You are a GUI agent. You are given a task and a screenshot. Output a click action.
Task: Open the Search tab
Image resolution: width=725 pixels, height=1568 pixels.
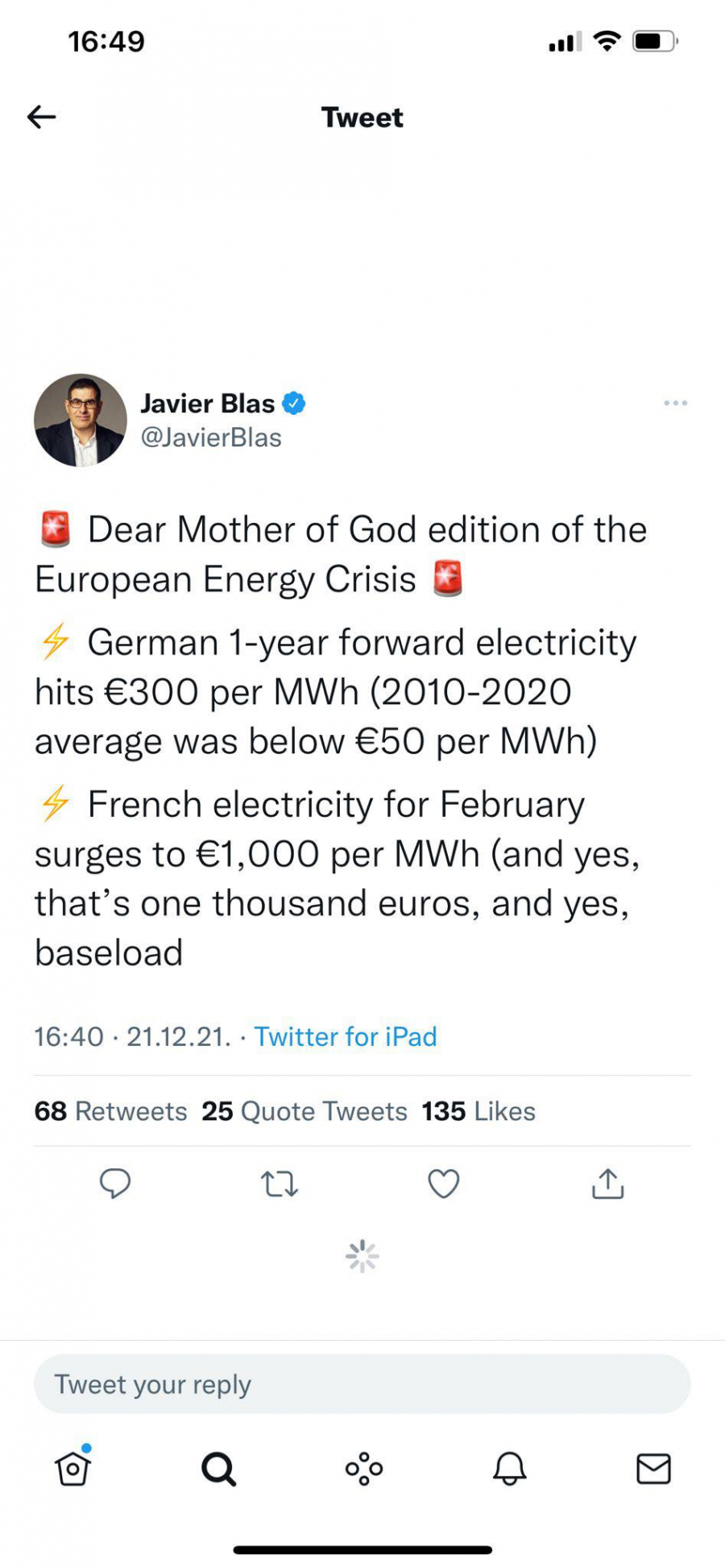pos(218,1468)
